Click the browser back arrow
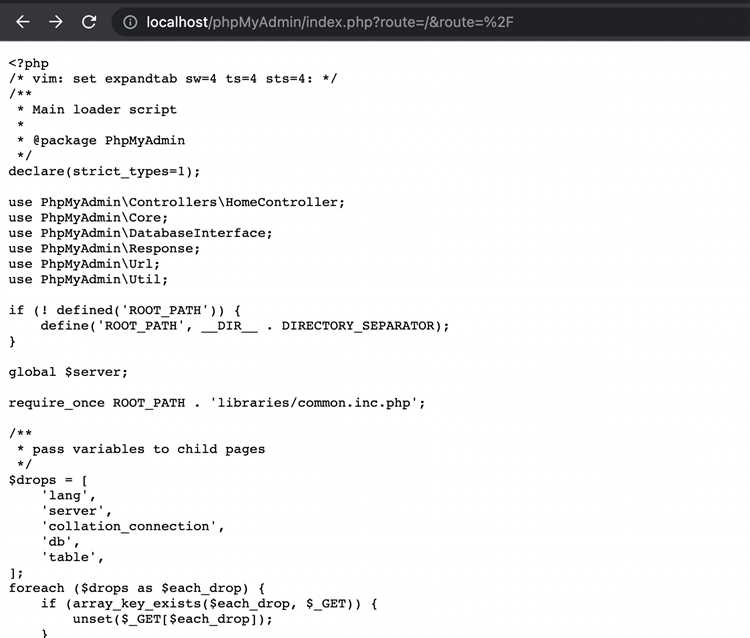Viewport: 750px width, 638px height. pyautogui.click(x=22, y=22)
